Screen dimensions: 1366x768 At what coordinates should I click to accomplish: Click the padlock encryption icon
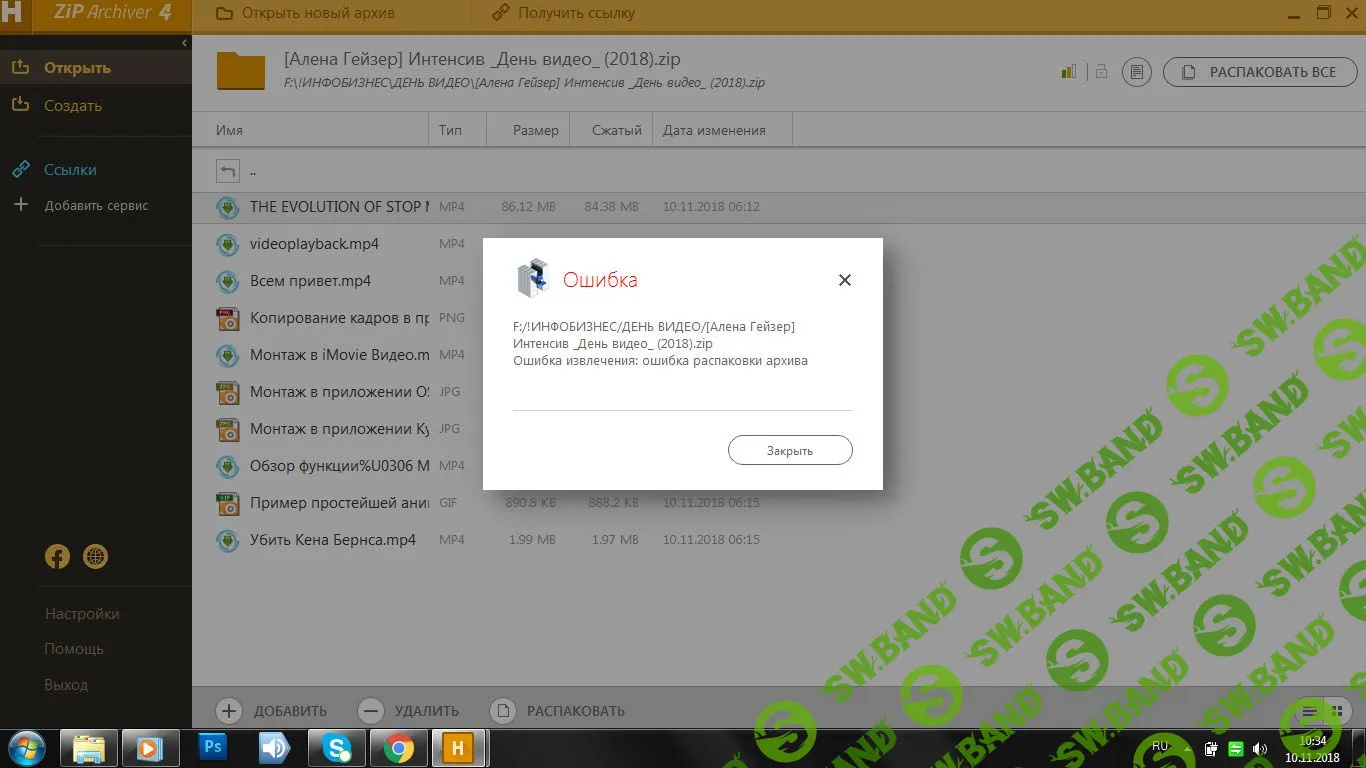(1101, 72)
